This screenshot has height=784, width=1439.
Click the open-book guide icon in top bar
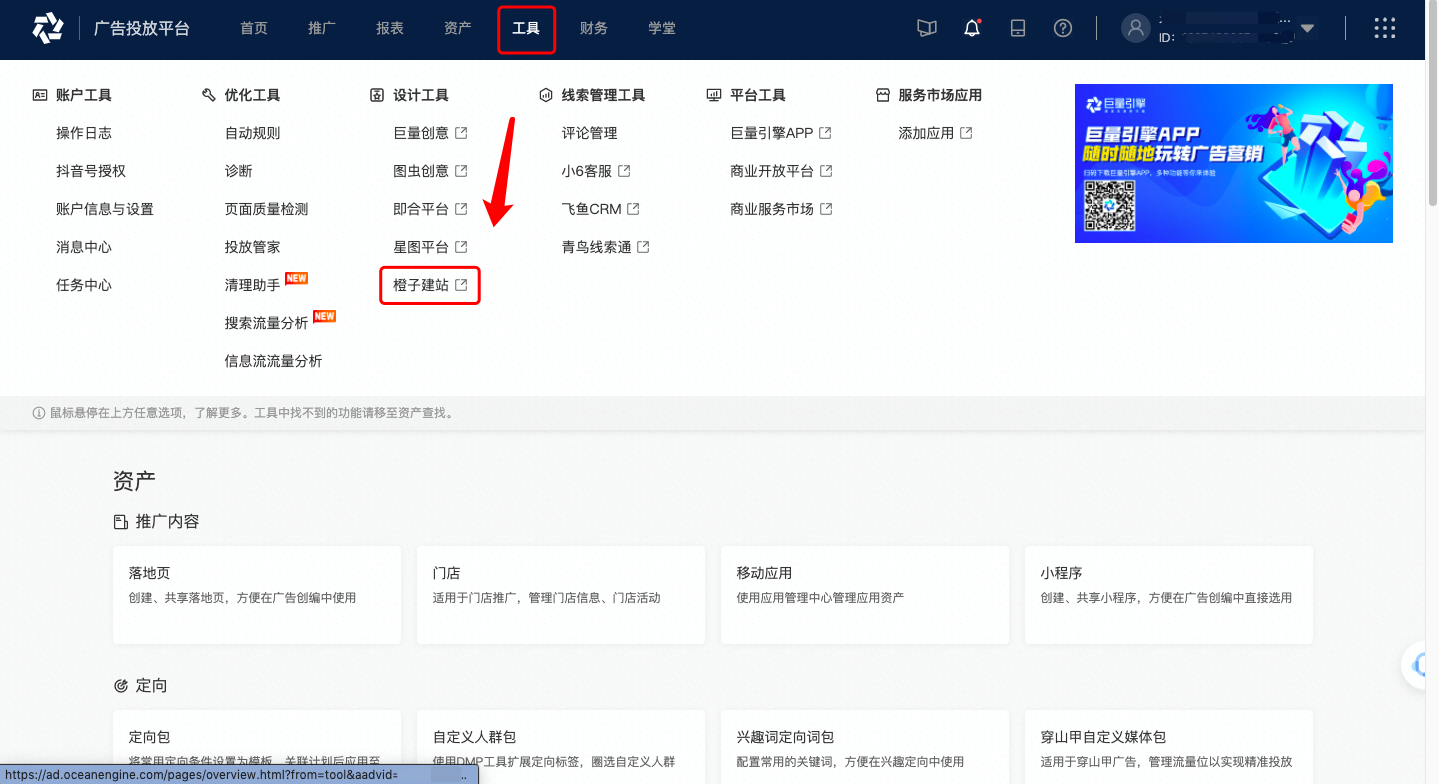coord(926,28)
